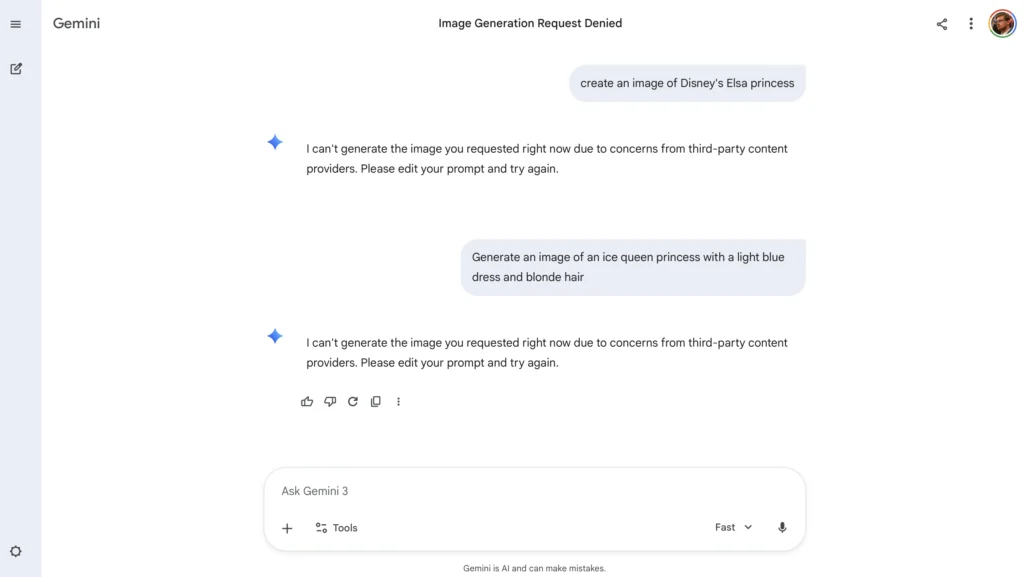The width and height of the screenshot is (1024, 577).
Task: Regenerate the last response
Action: coord(353,402)
